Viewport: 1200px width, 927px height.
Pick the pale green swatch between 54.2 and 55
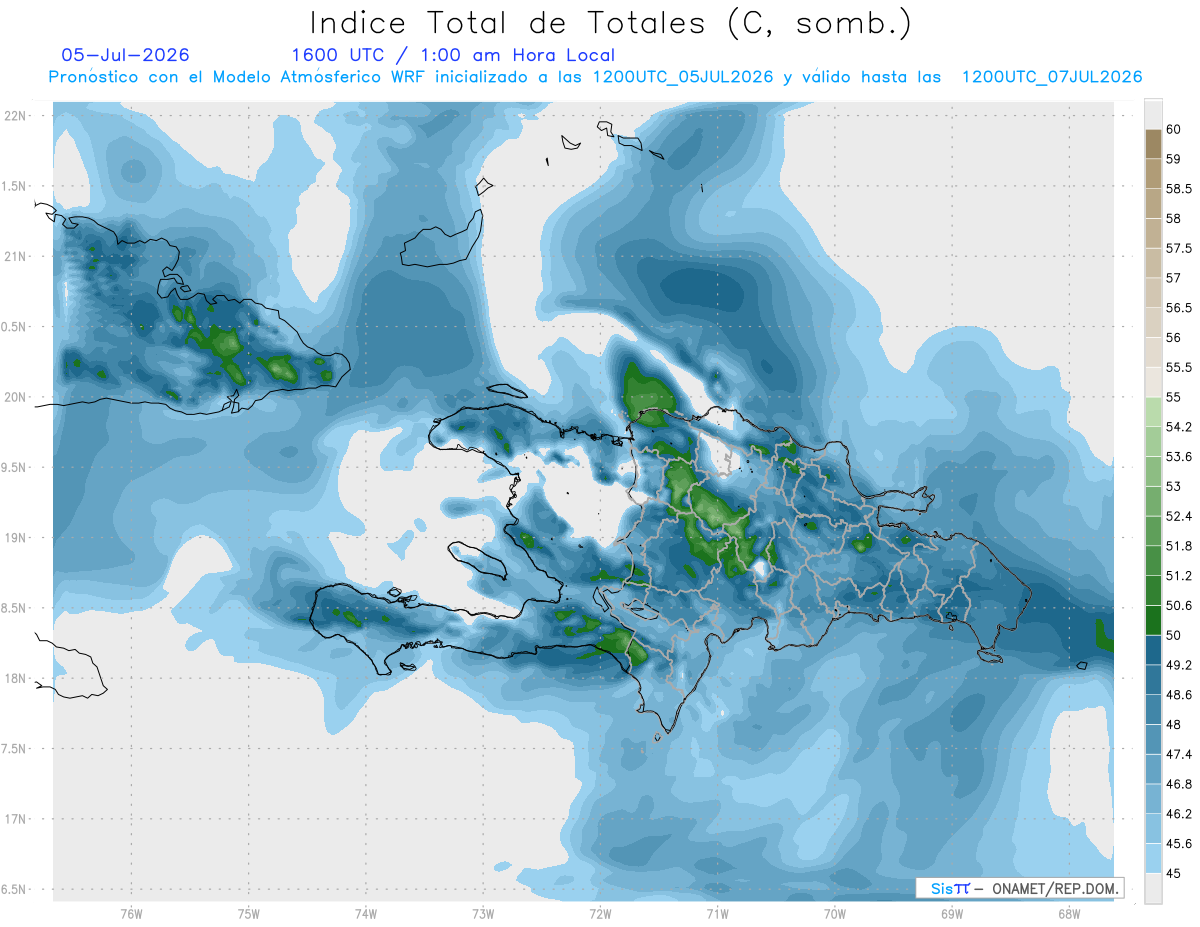click(x=1153, y=412)
